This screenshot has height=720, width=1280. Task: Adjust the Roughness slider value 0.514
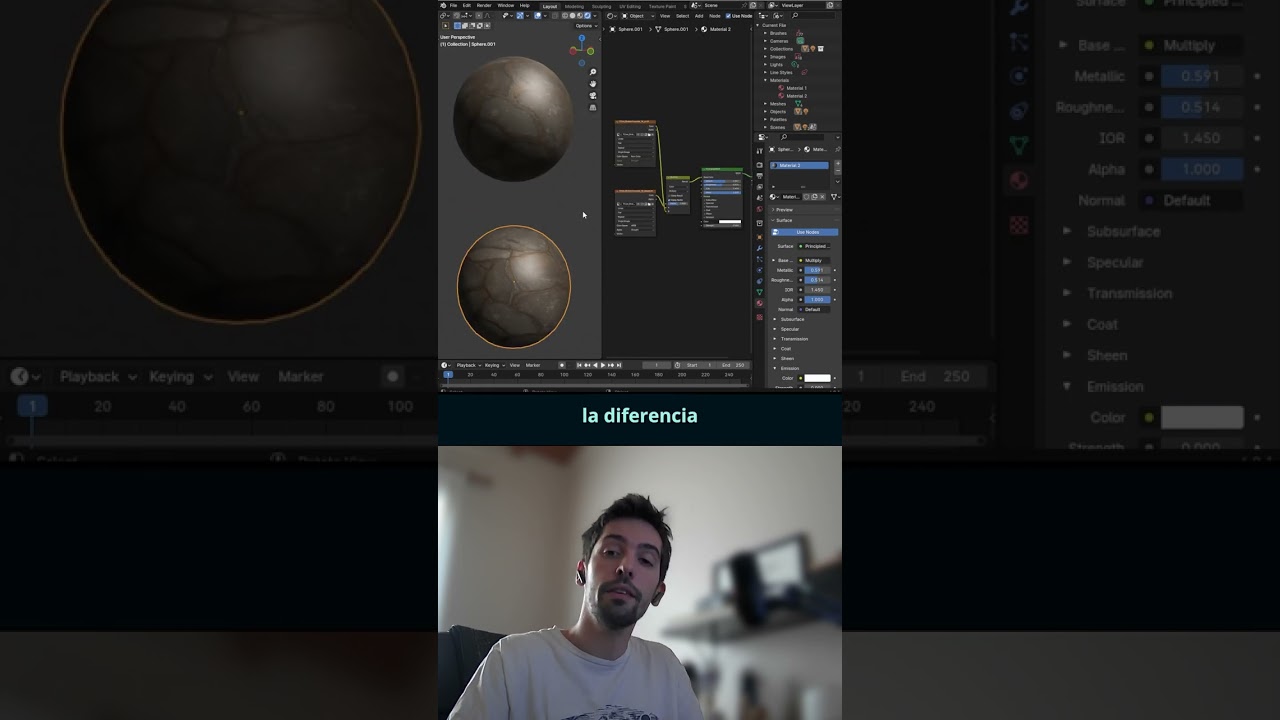coord(817,280)
